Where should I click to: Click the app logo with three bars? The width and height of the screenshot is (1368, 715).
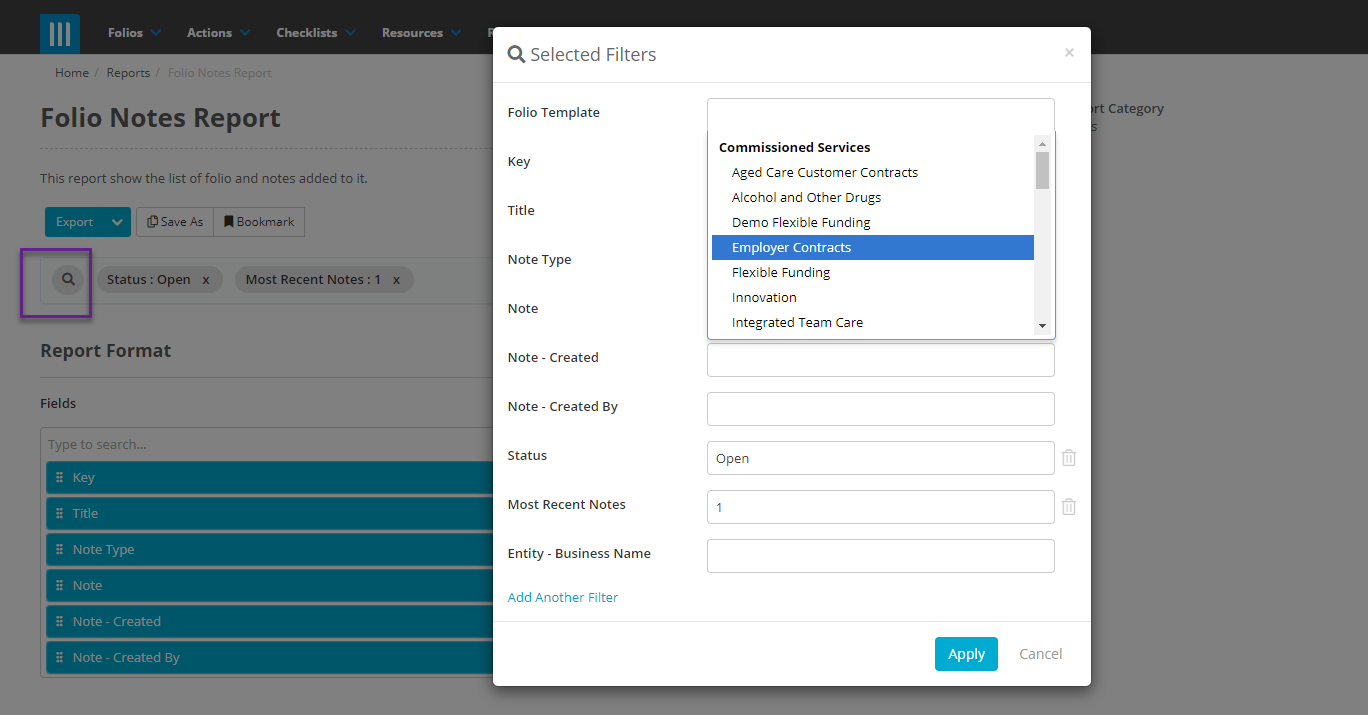59,32
